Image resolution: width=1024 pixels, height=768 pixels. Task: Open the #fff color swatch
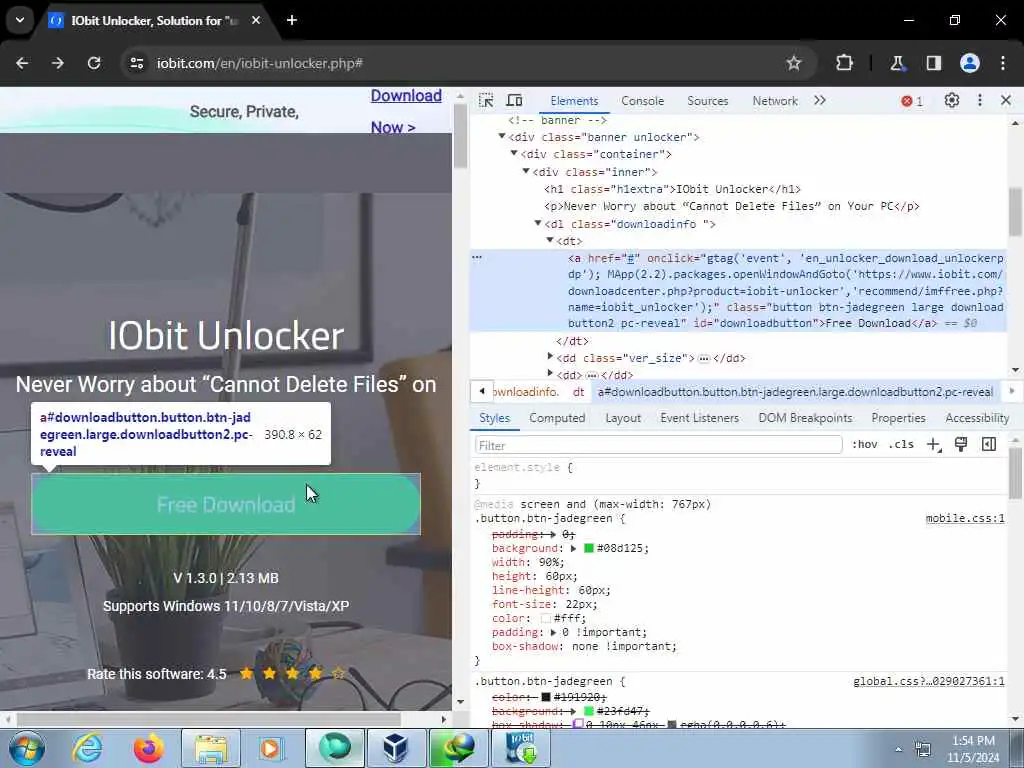click(545, 618)
